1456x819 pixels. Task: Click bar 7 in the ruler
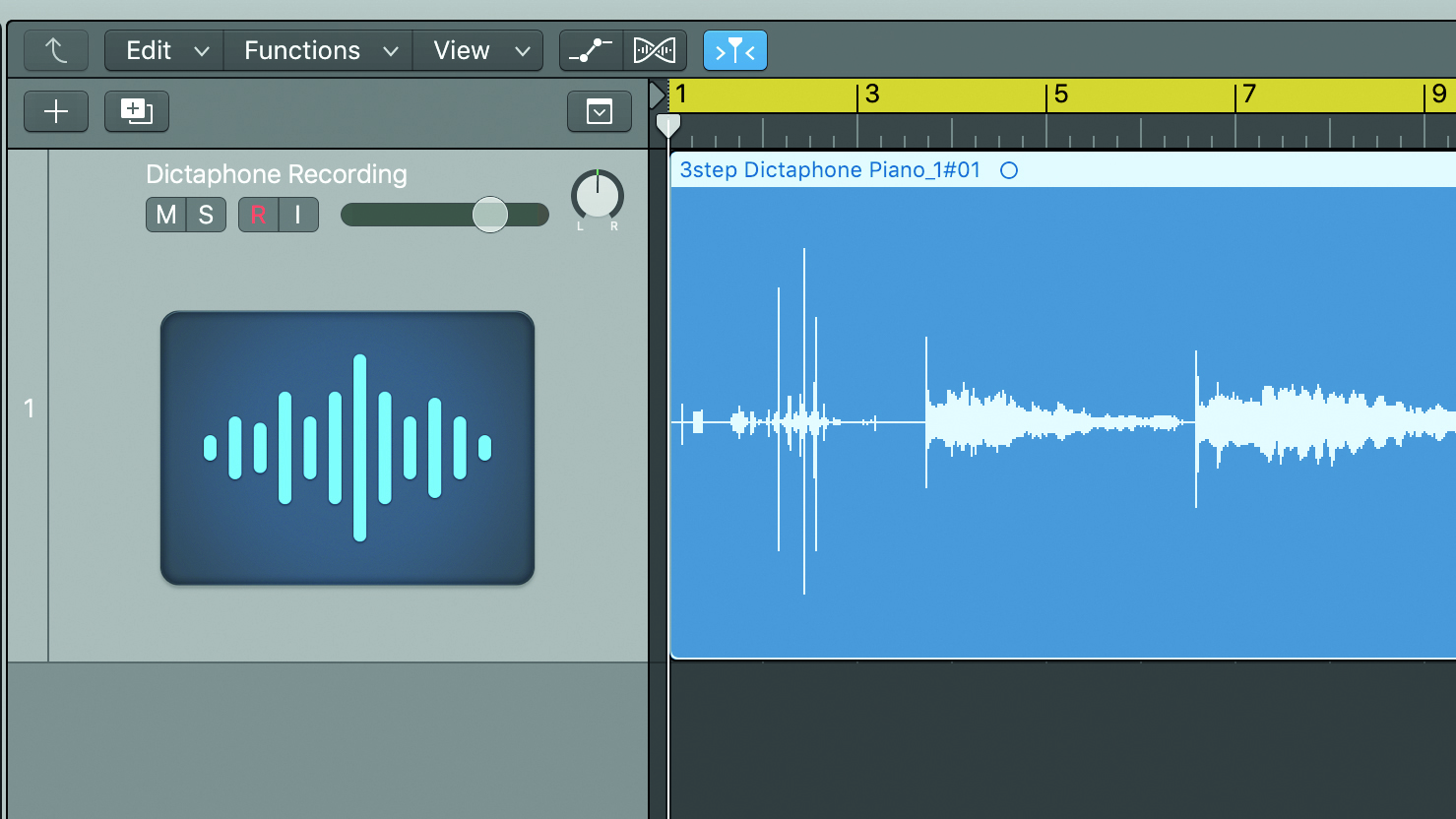click(1249, 94)
